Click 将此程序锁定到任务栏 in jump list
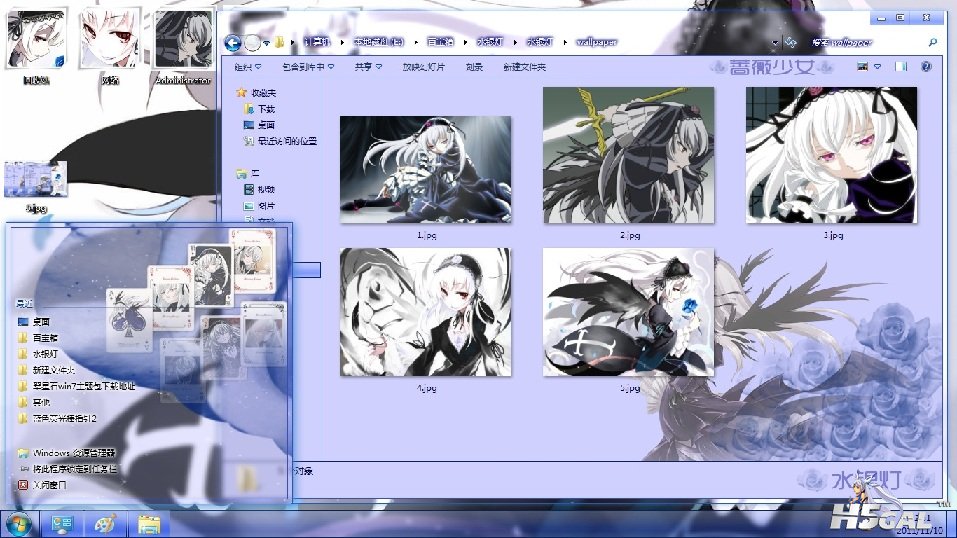The width and height of the screenshot is (957, 538). pos(74,469)
